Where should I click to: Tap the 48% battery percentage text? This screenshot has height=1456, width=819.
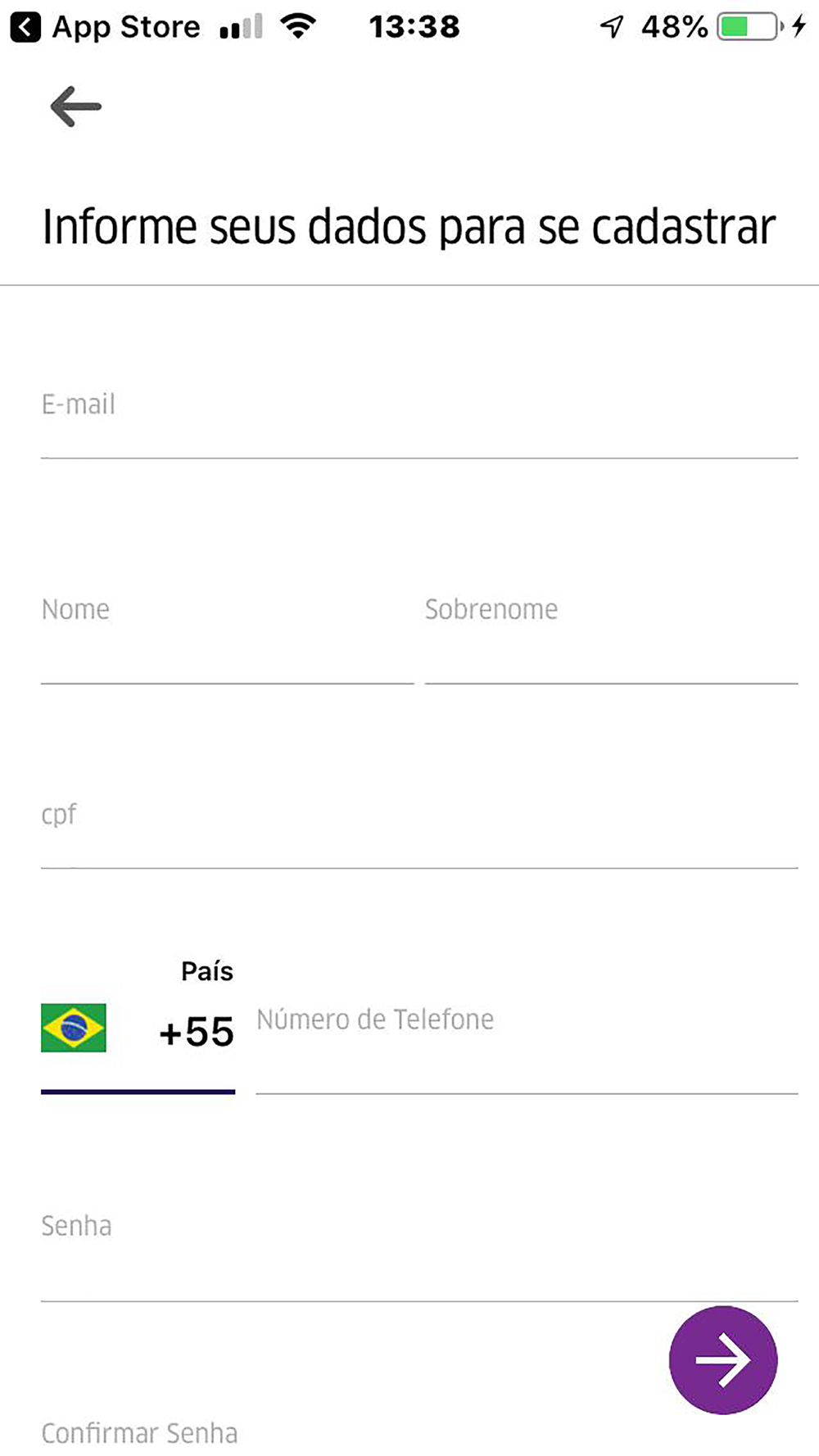point(674,27)
